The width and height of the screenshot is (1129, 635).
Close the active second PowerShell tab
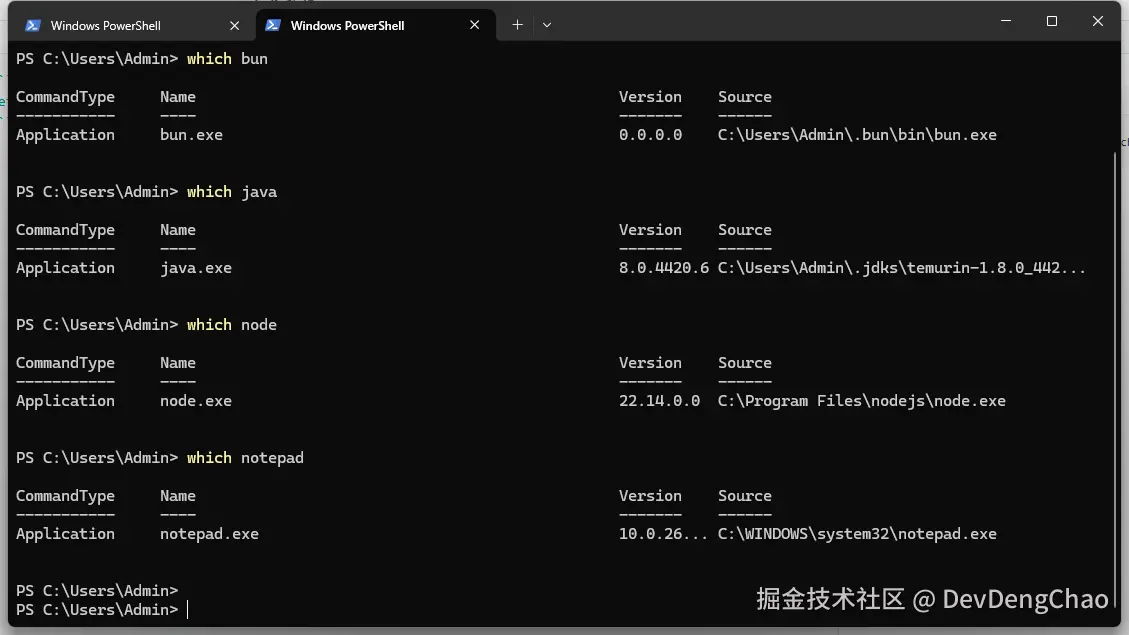click(x=474, y=25)
